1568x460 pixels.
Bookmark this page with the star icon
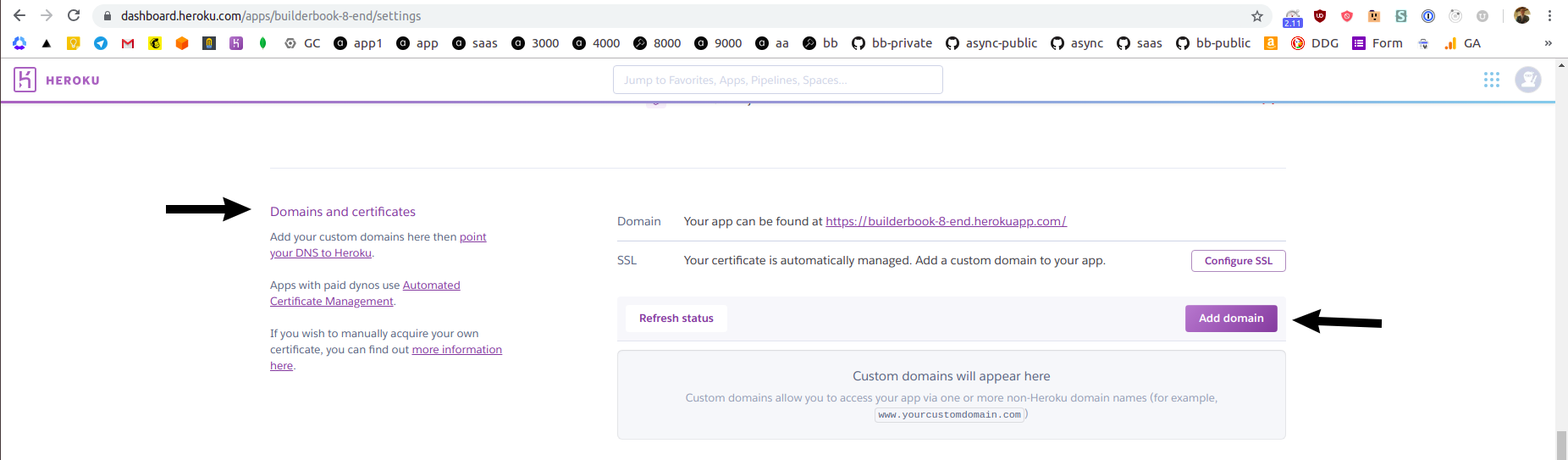[x=1257, y=16]
